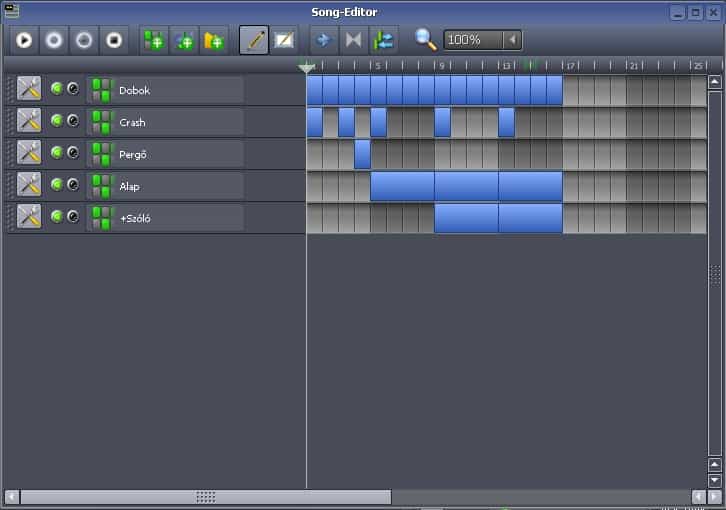
Task: Click the loop points toggle icon
Action: click(352, 40)
